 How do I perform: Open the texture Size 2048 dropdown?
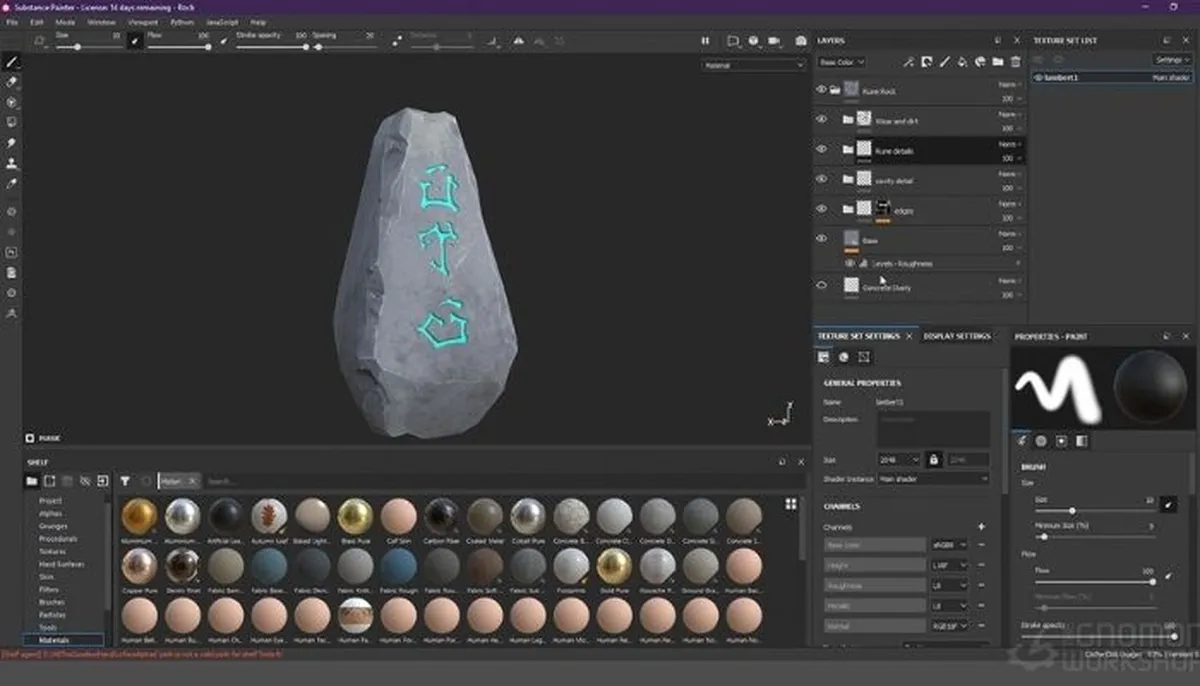coord(899,459)
